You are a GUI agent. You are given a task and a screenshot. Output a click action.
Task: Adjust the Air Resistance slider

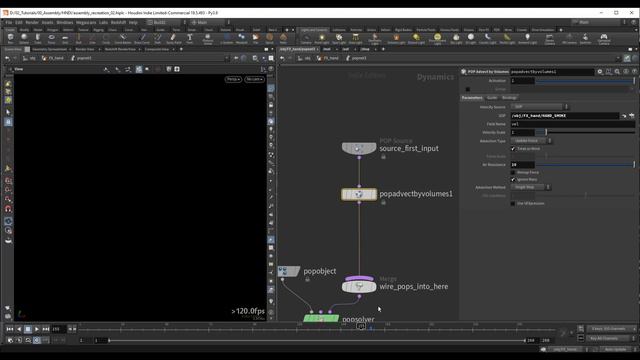pos(585,164)
